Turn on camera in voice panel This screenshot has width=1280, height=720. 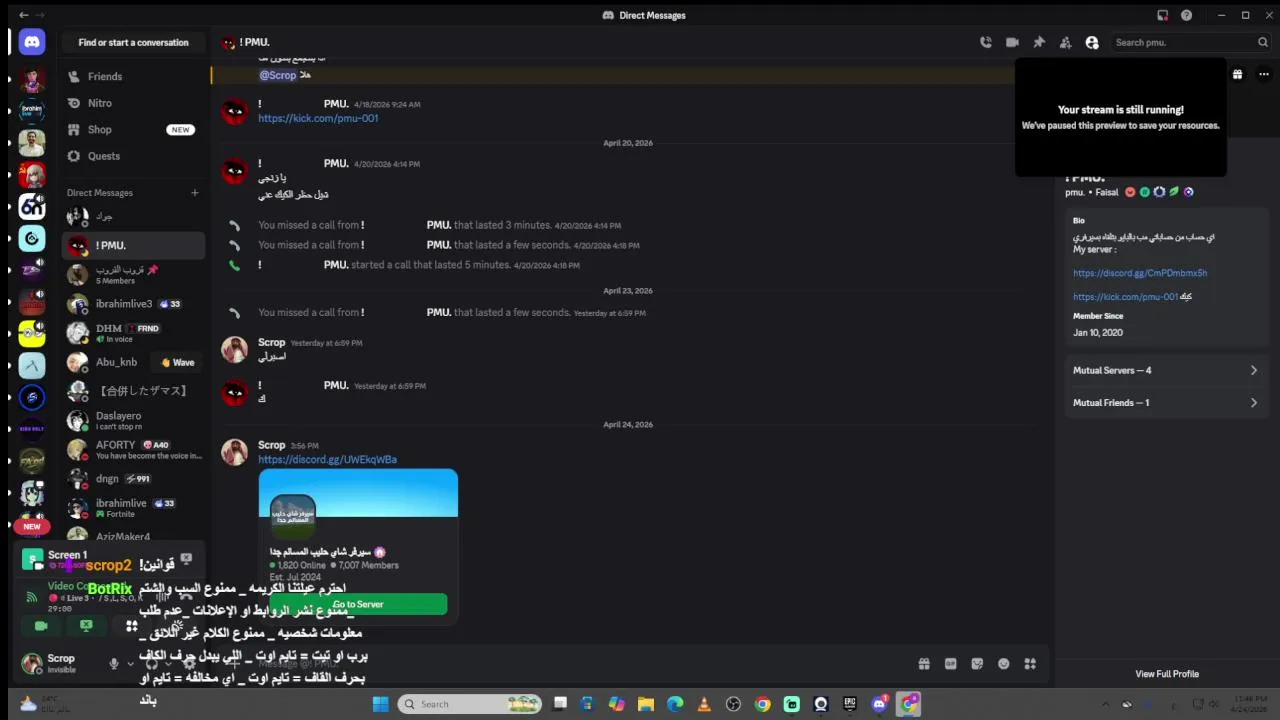41,626
